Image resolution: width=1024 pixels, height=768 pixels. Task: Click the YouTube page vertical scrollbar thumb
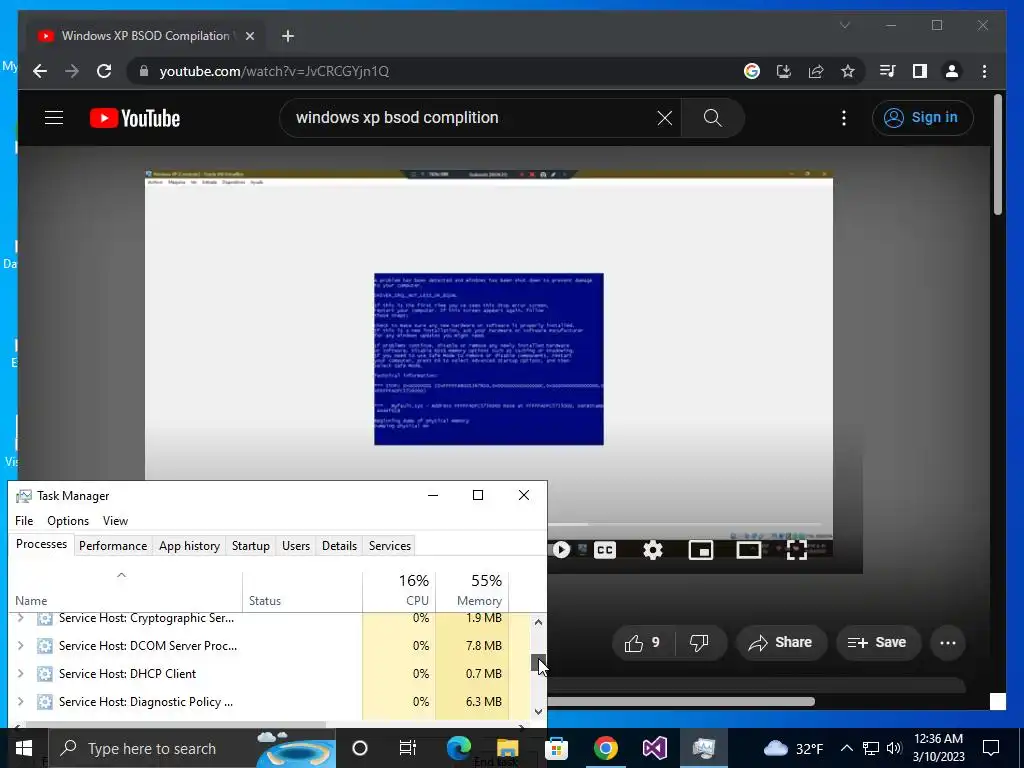click(x=998, y=155)
